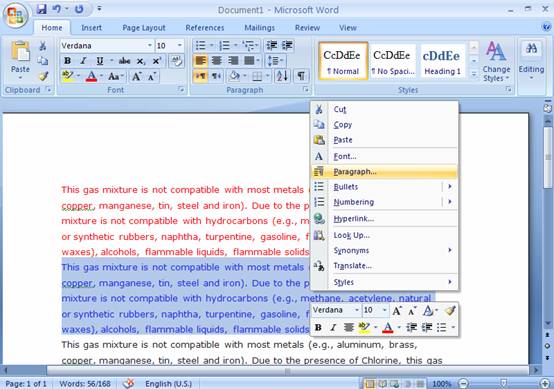554x389 pixels.
Task: Open the References tab
Action: click(x=205, y=28)
